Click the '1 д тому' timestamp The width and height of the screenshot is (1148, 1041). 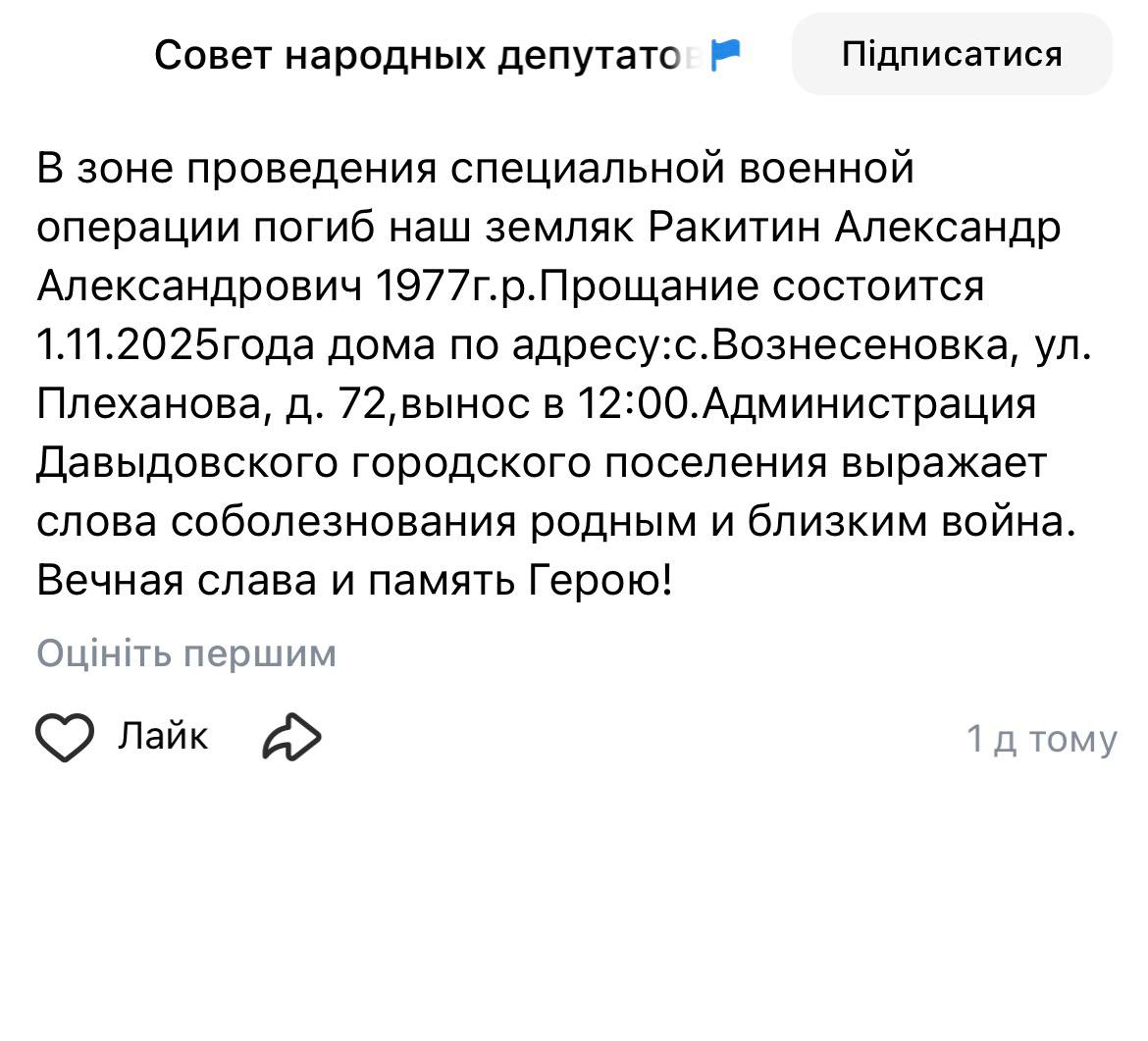click(1041, 739)
